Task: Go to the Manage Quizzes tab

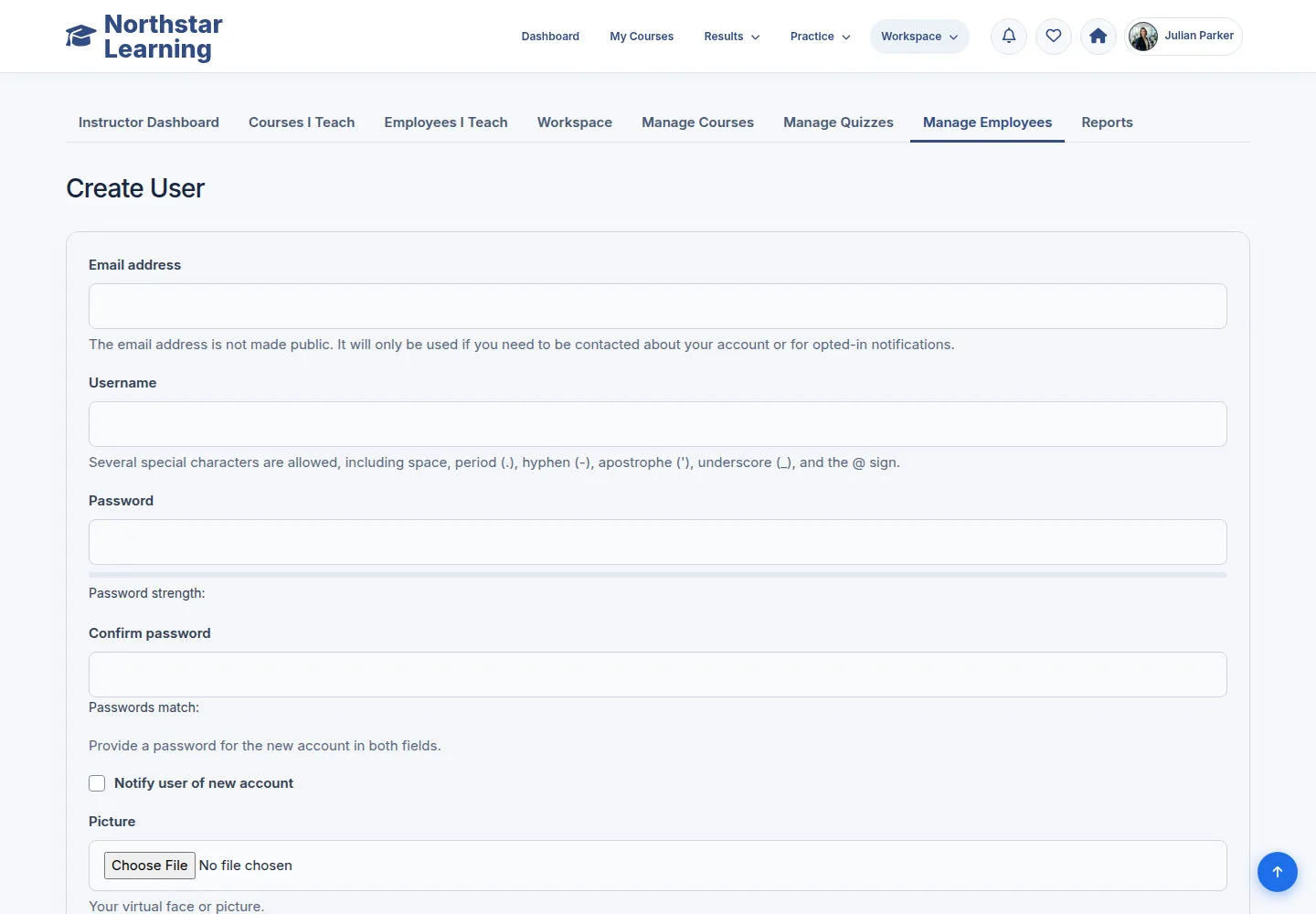Action: pos(838,122)
